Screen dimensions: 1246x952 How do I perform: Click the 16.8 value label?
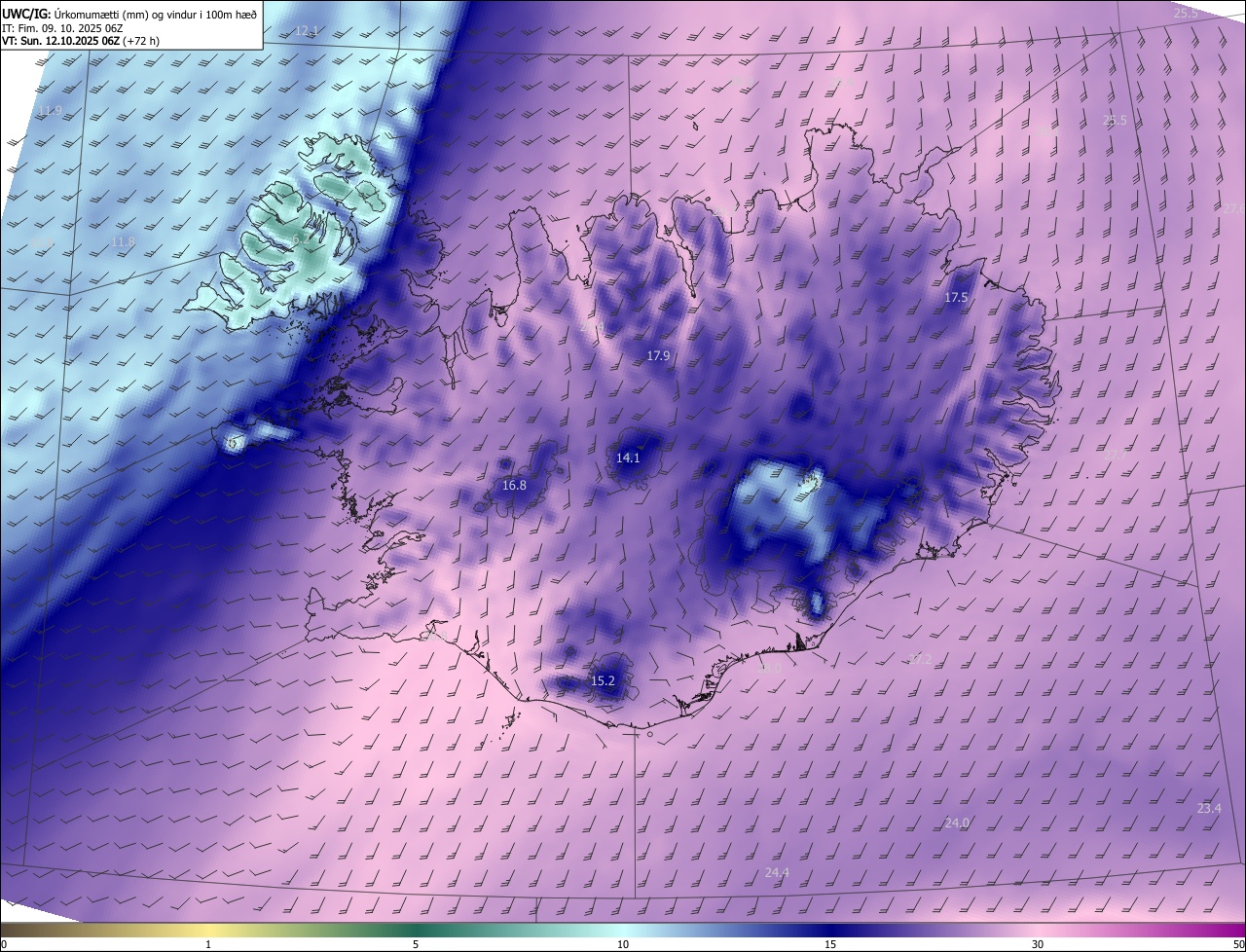(514, 486)
